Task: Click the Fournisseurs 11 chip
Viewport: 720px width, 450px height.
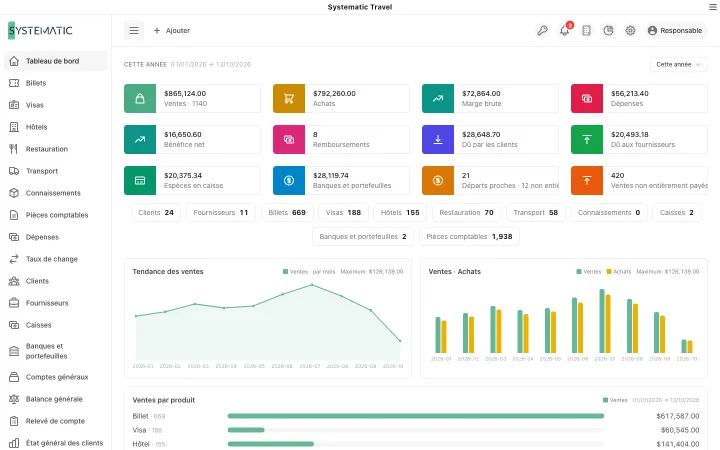Action: 221,213
